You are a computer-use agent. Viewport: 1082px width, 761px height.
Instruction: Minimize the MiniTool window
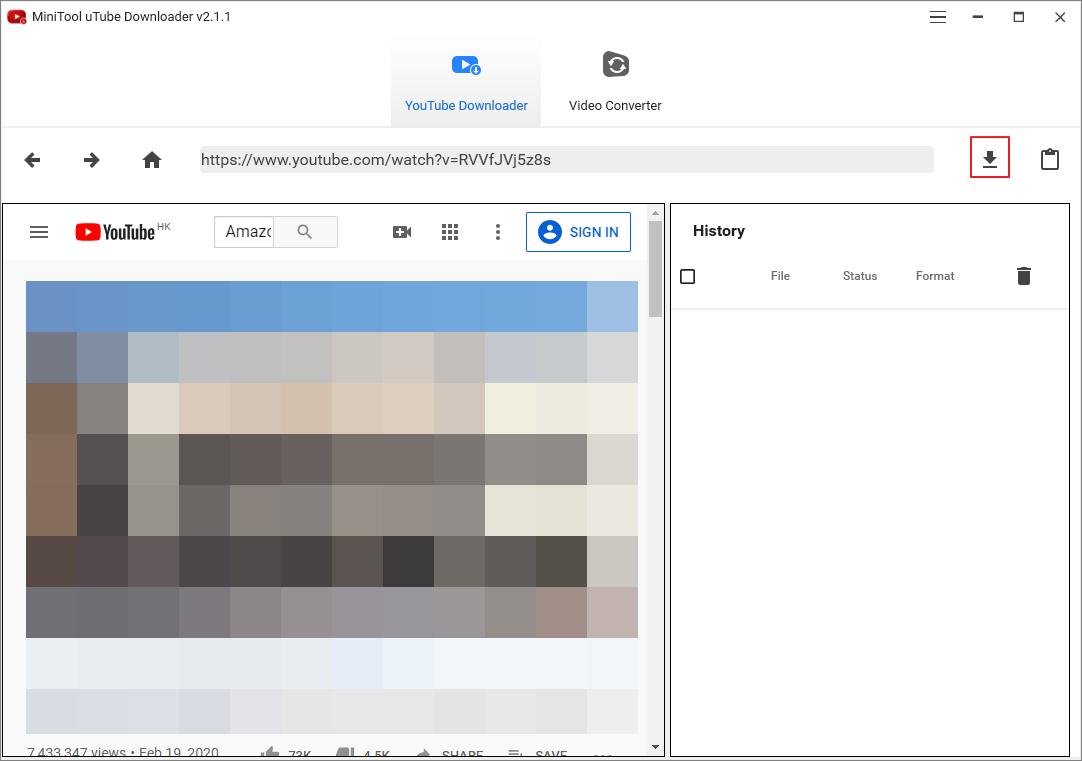coord(978,17)
